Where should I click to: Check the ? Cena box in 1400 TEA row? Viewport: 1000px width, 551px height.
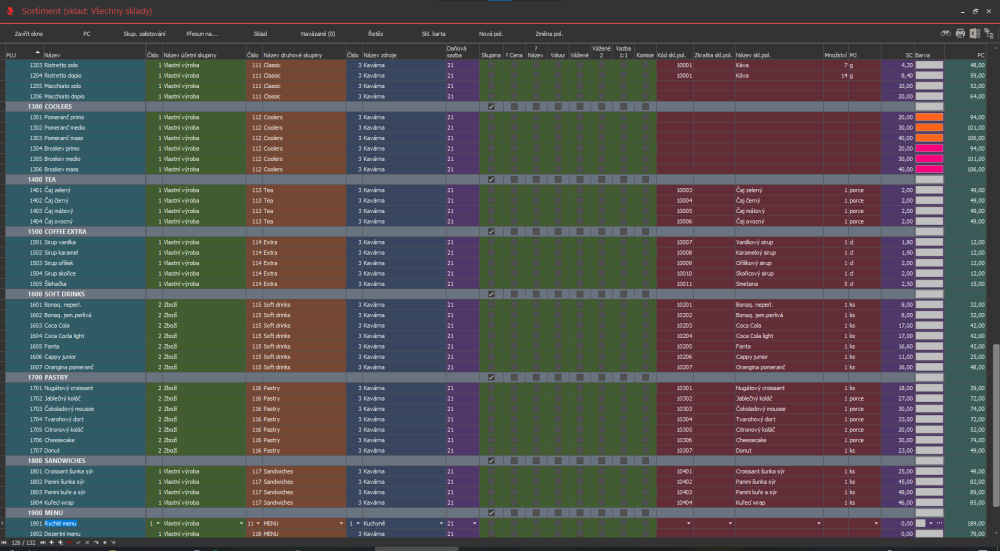[514, 179]
